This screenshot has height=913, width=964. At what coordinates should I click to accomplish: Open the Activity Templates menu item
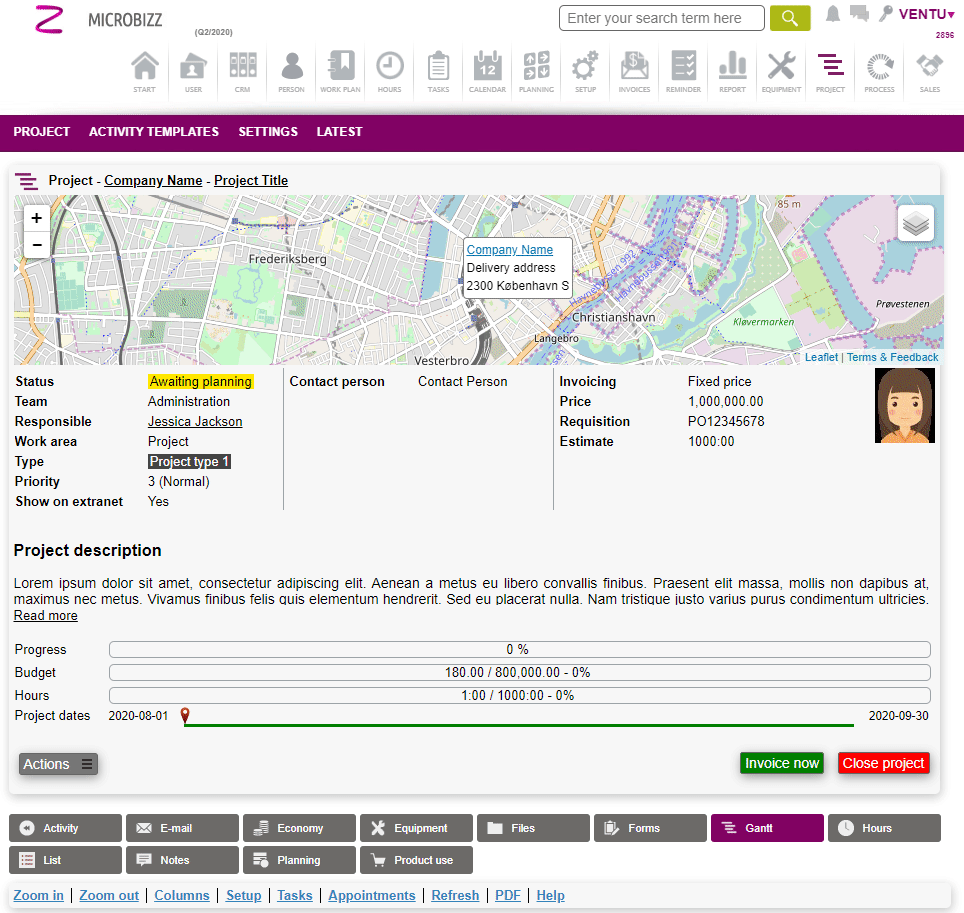[154, 132]
